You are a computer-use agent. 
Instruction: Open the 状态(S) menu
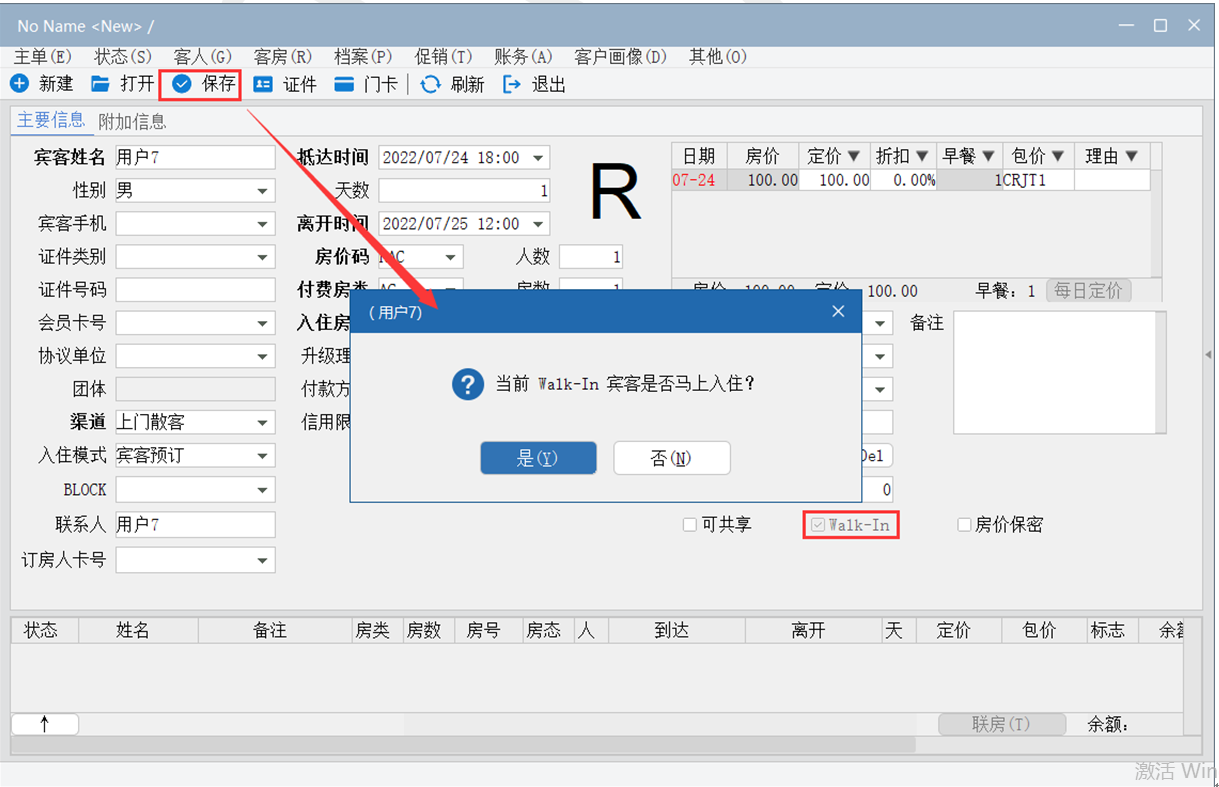point(123,56)
